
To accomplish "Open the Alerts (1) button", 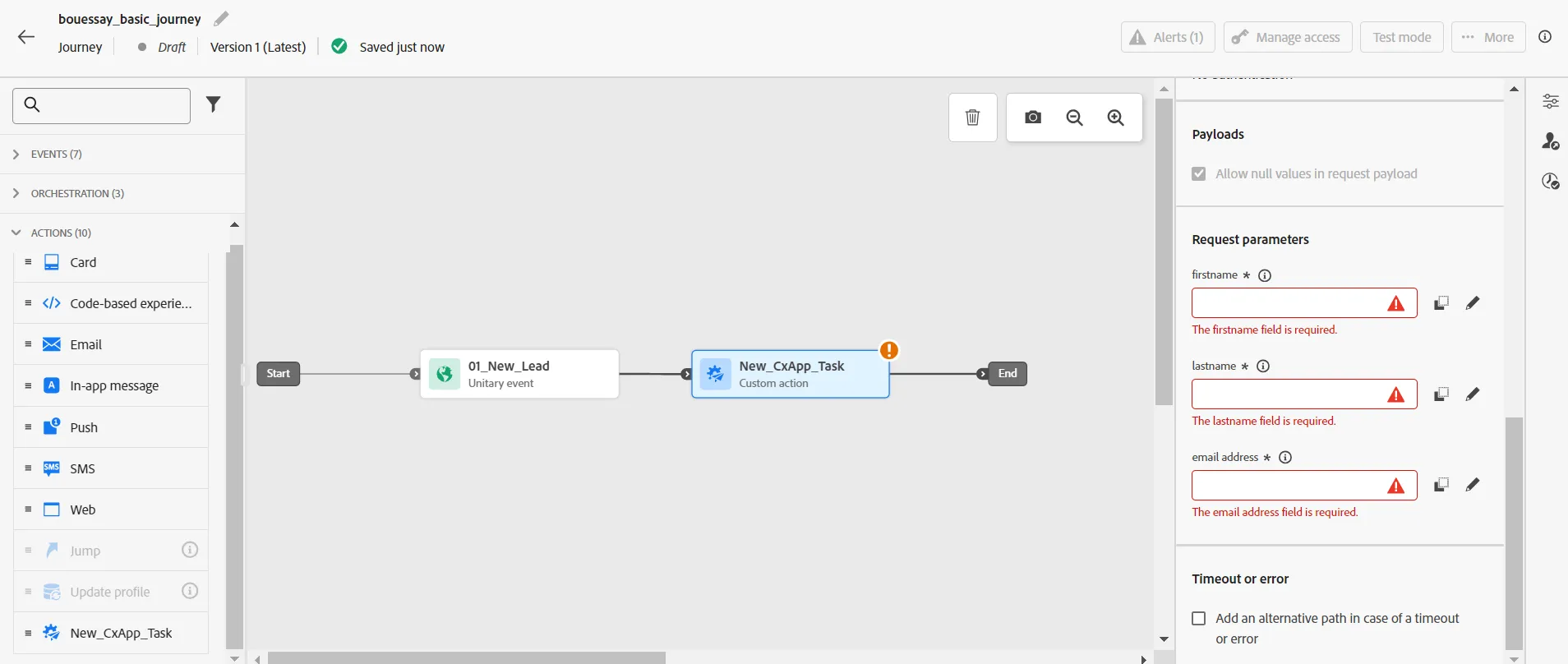I will pos(1168,37).
